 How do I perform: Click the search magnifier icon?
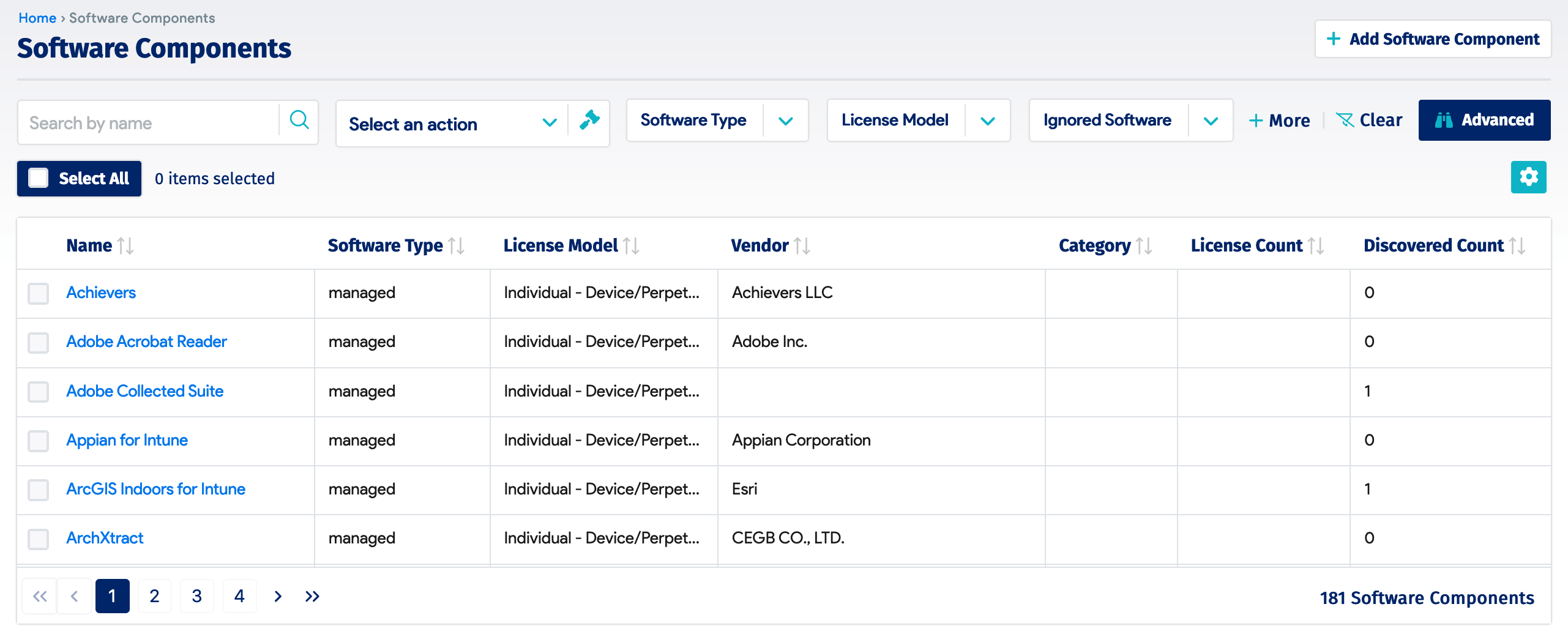299,120
